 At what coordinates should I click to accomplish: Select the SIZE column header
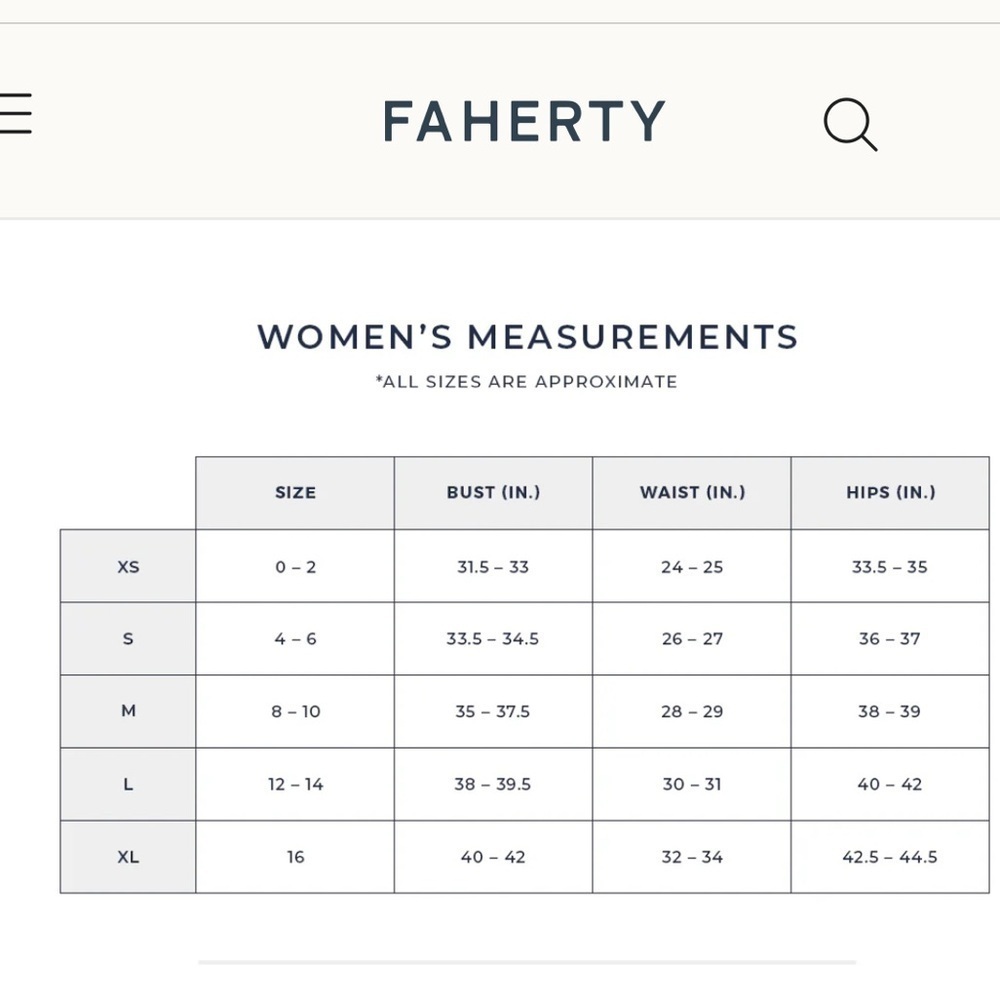point(295,493)
